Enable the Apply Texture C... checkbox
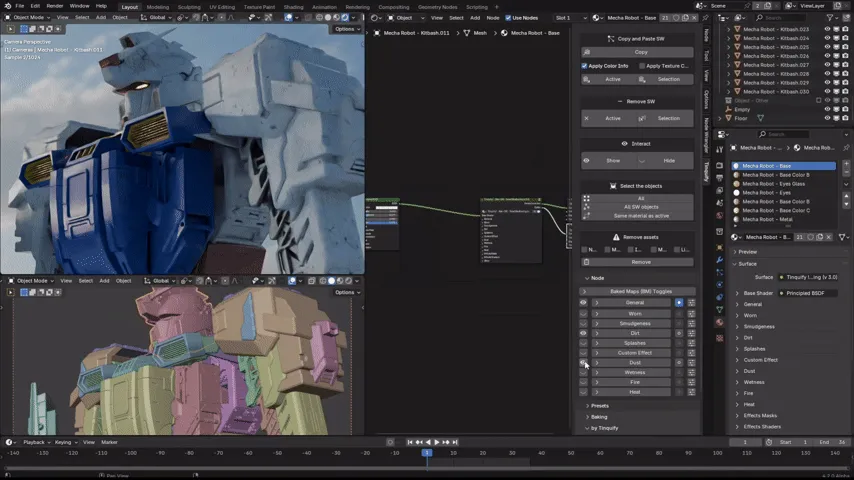854x480 pixels. 642,66
